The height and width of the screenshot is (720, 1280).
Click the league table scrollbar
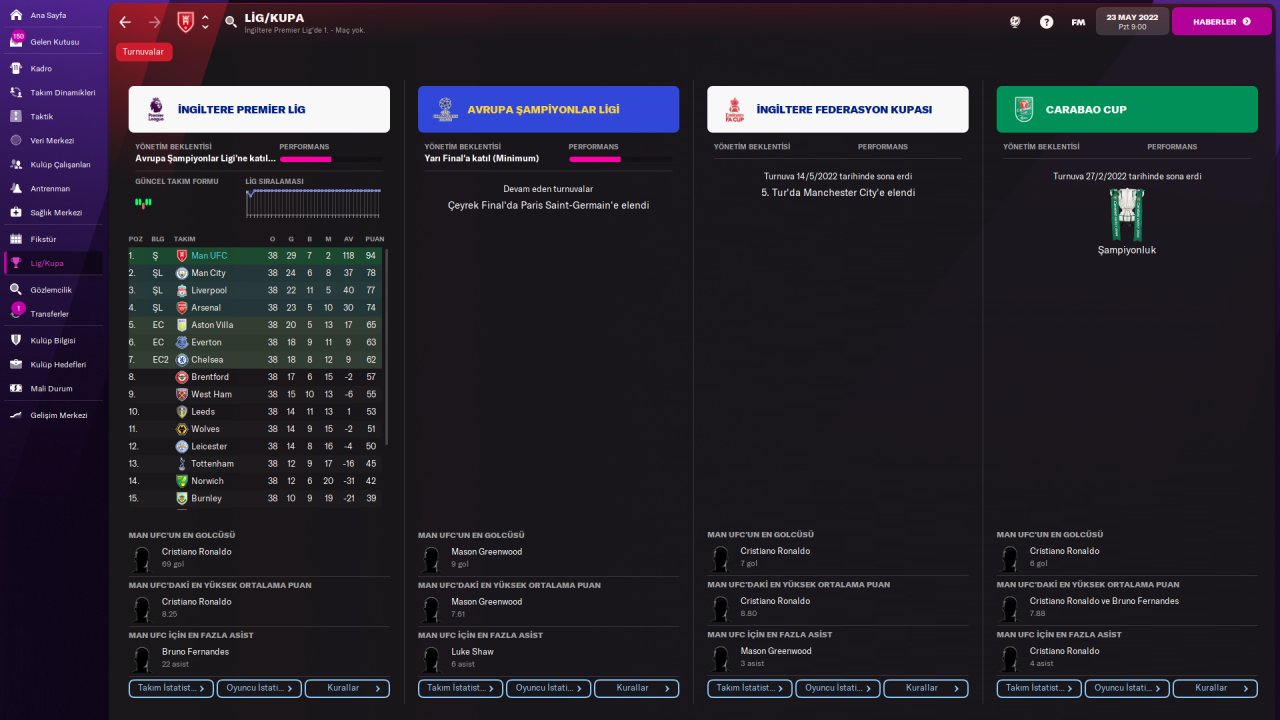[387, 345]
